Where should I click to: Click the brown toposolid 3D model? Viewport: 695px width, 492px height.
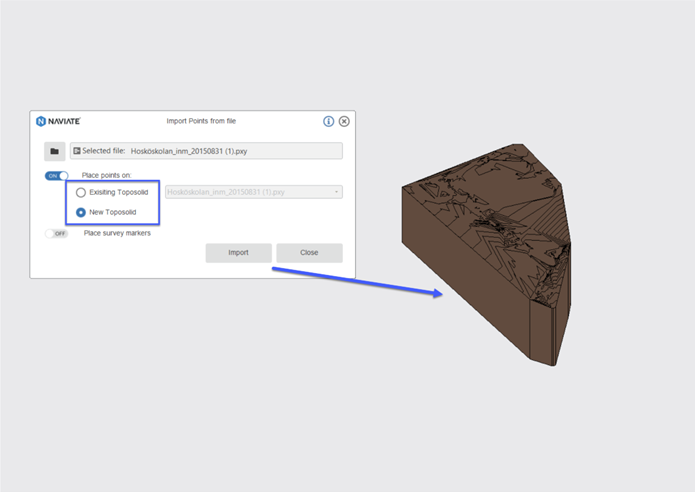pyautogui.click(x=486, y=255)
